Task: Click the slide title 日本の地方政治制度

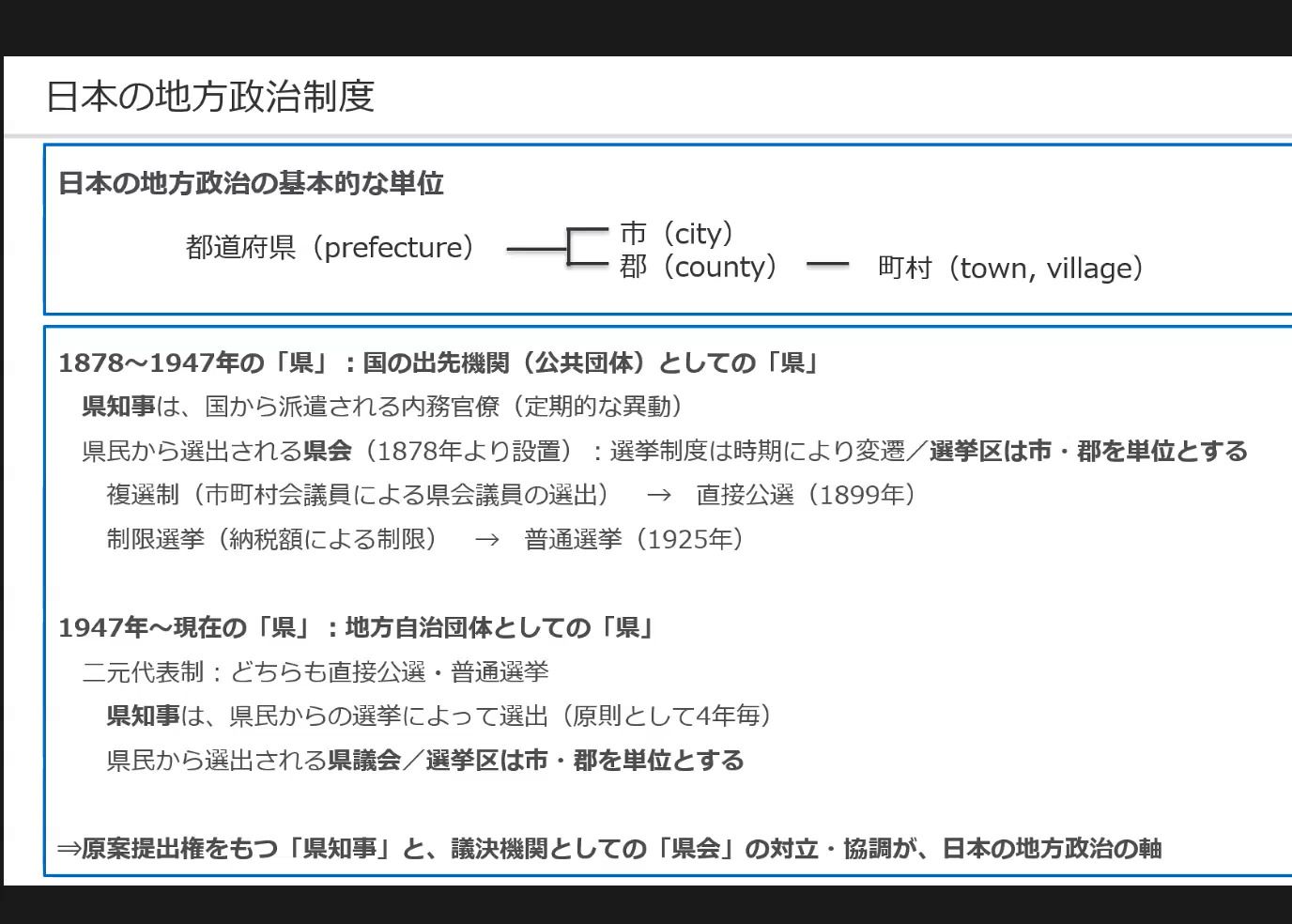Action: point(210,97)
